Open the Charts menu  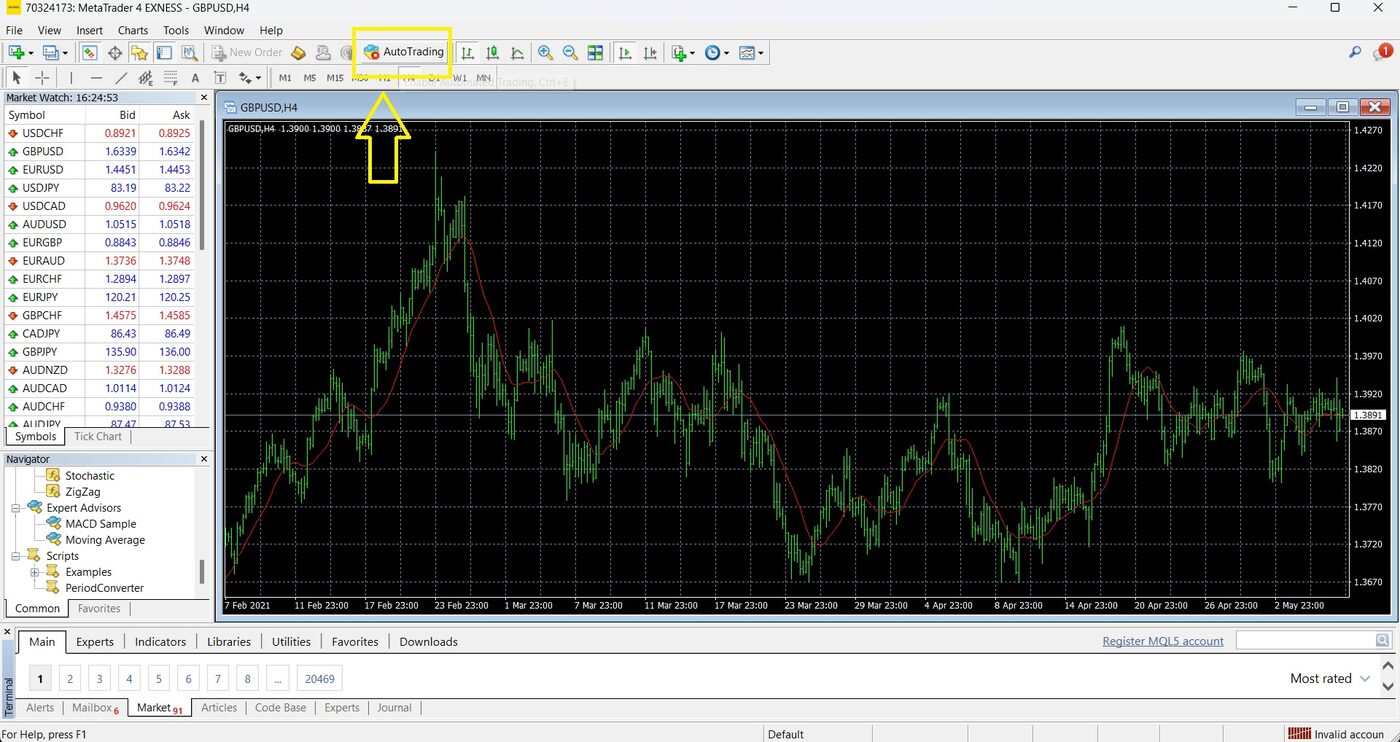[x=132, y=30]
